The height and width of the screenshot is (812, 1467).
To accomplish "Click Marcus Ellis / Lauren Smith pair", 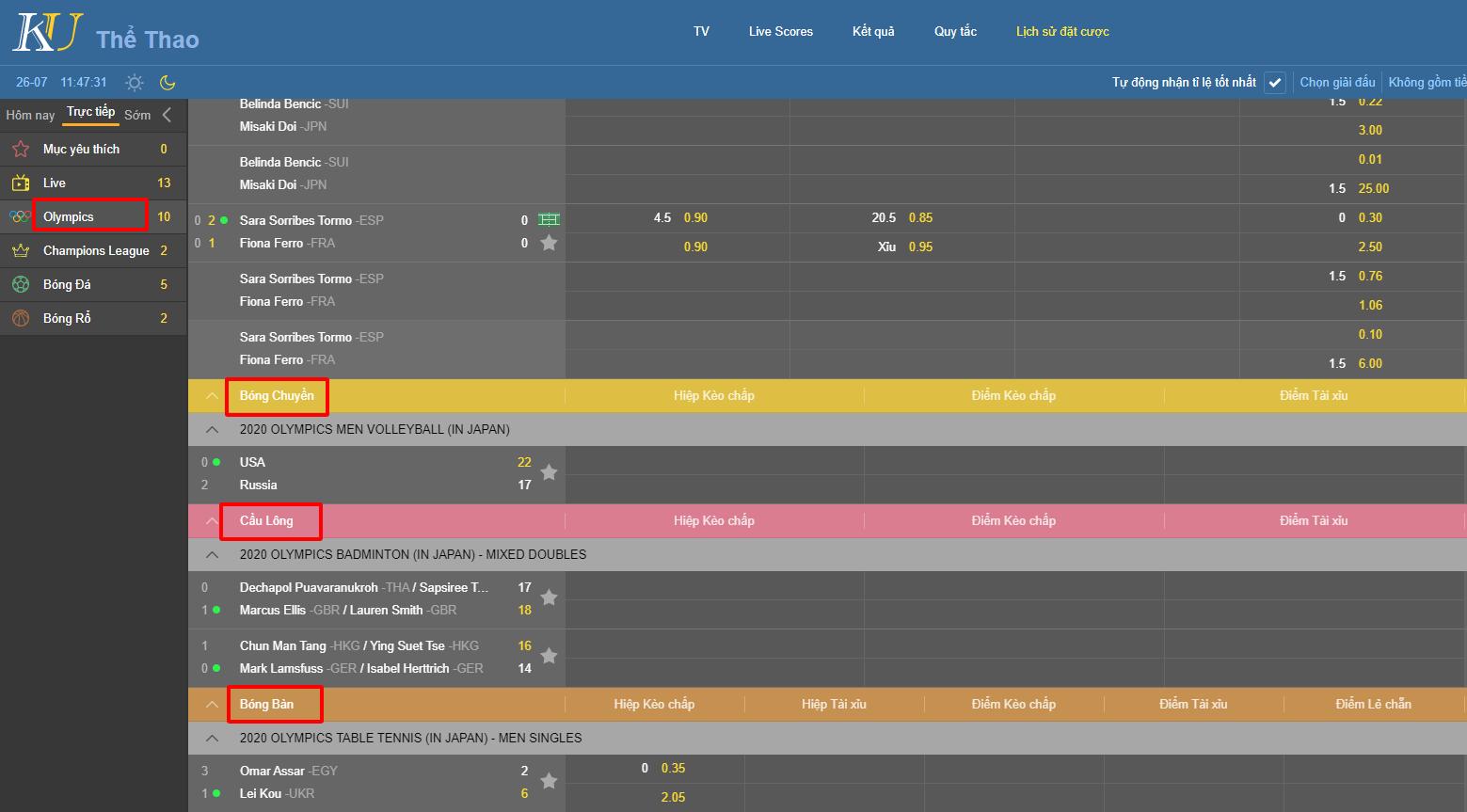I will tap(348, 610).
